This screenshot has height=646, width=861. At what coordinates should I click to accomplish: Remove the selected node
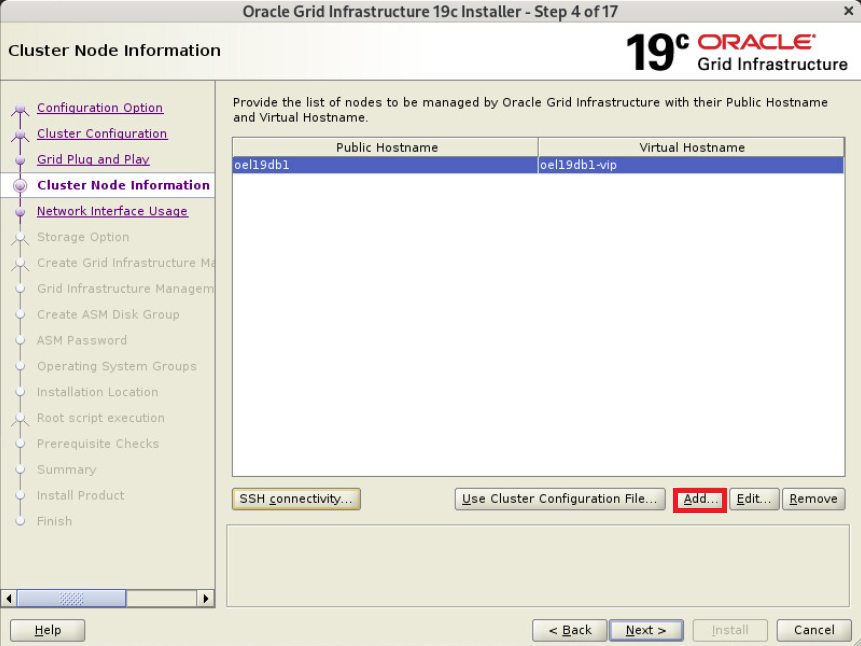pyautogui.click(x=813, y=499)
